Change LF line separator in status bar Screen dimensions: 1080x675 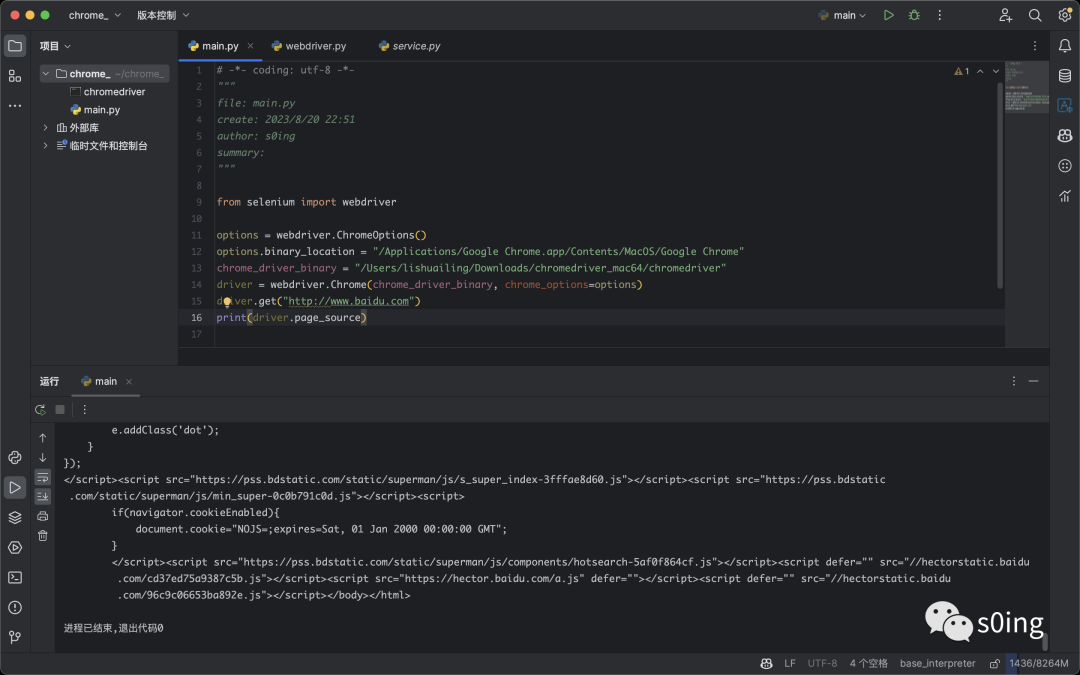(x=790, y=663)
